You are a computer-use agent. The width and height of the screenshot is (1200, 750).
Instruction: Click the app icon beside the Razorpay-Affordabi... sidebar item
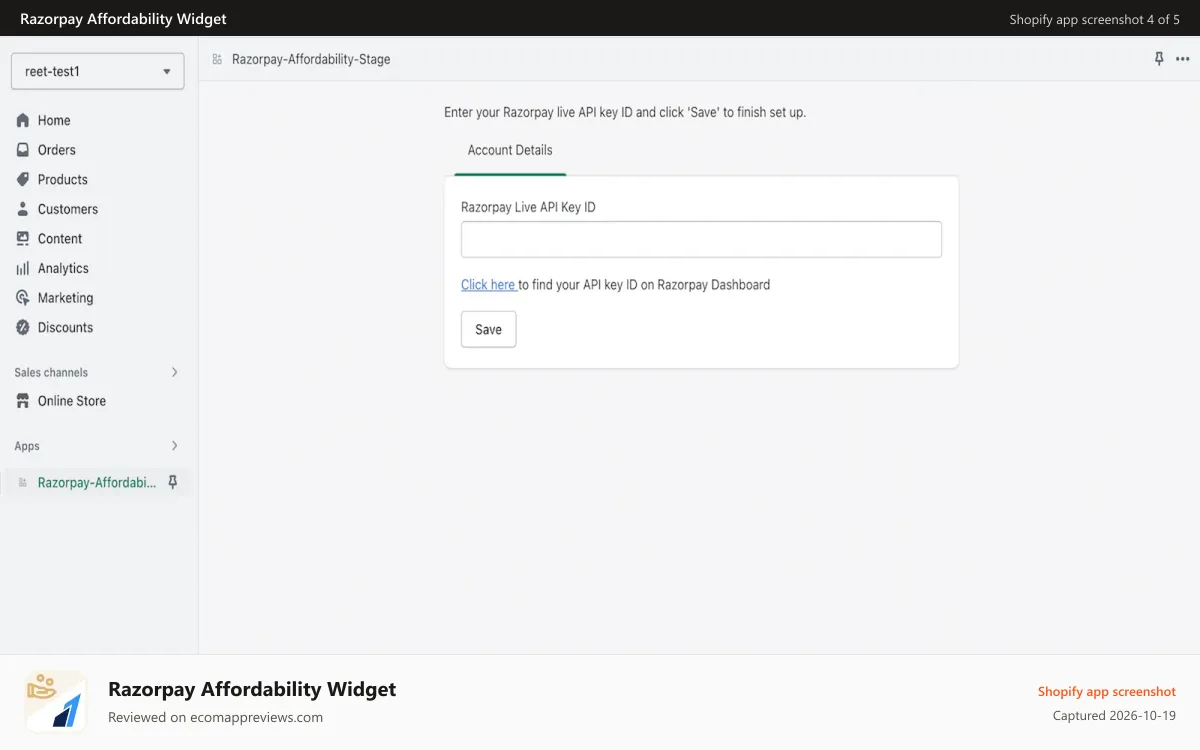23,483
